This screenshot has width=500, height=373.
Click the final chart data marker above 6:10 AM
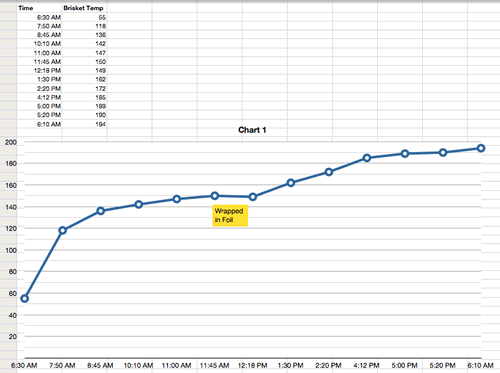(x=481, y=148)
